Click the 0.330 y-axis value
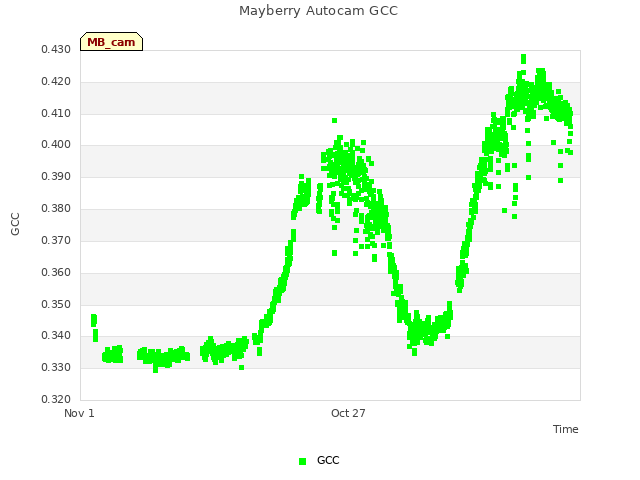 (x=56, y=367)
